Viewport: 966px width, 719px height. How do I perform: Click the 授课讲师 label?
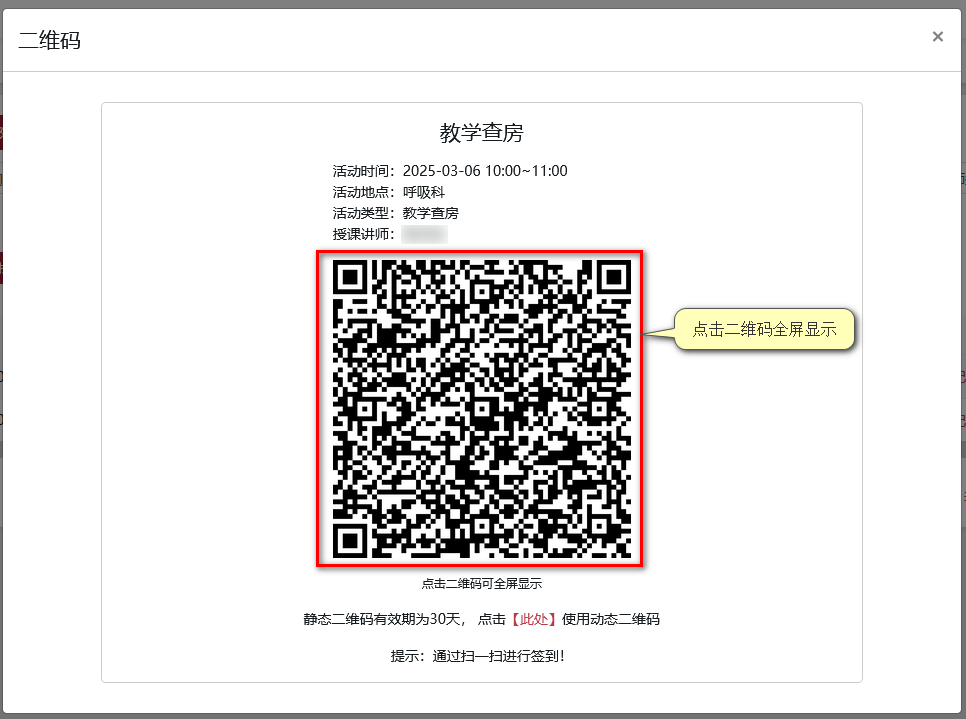pyautogui.click(x=363, y=234)
